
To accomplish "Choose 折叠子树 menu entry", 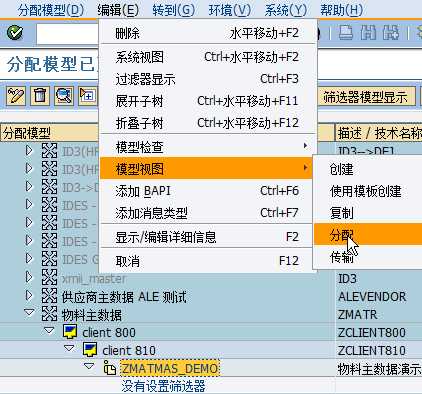I will [x=207, y=123].
